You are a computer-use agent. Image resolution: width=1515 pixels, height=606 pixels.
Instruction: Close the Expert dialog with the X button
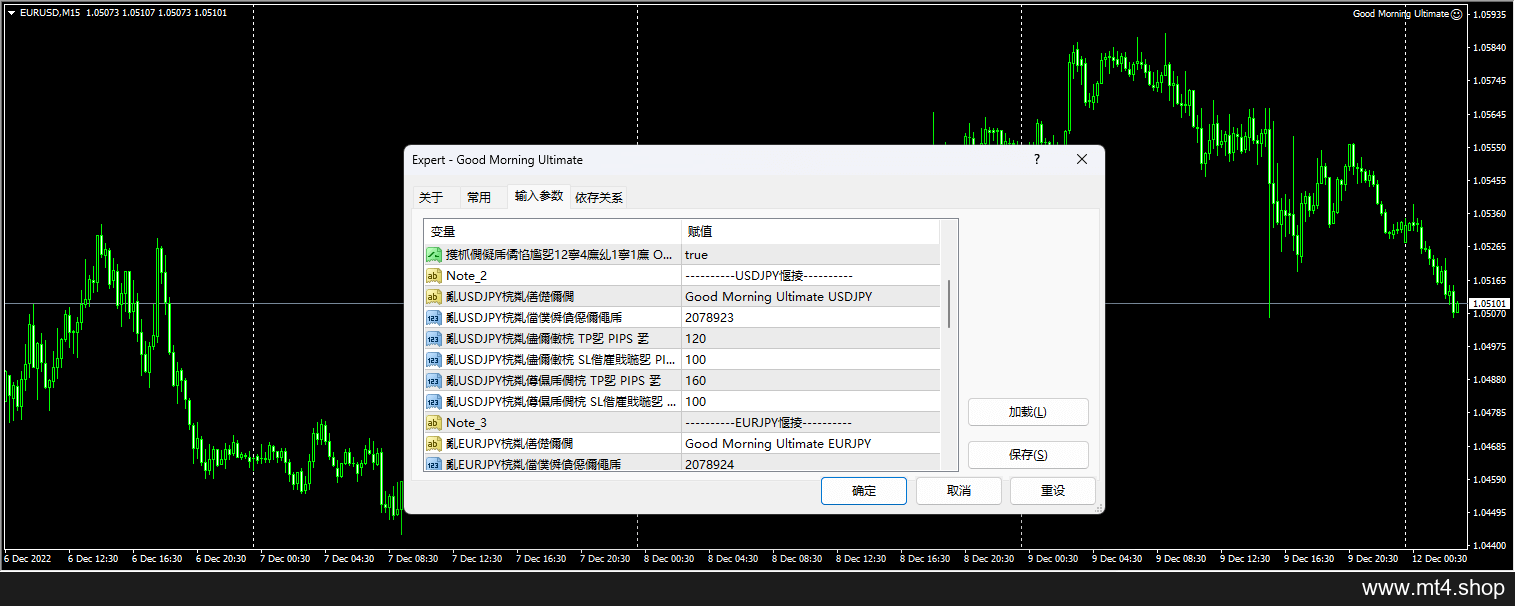point(1082,160)
